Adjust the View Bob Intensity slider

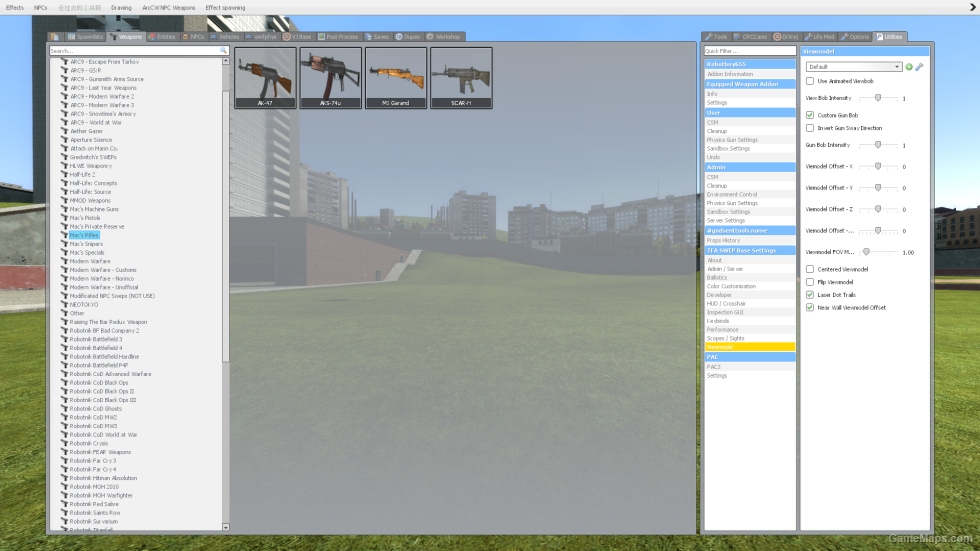coord(878,98)
